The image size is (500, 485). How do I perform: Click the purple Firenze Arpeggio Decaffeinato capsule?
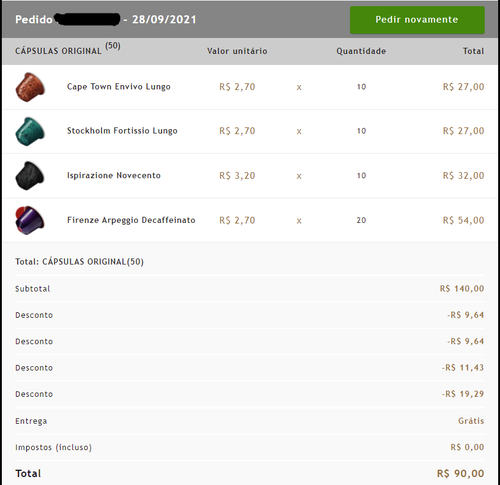(x=30, y=220)
